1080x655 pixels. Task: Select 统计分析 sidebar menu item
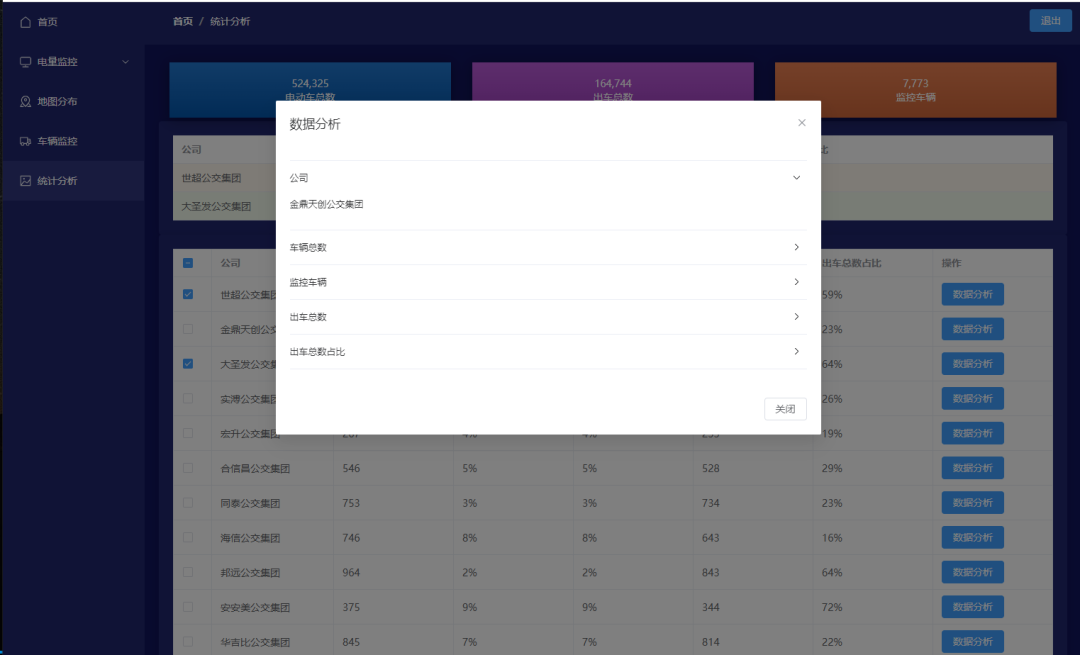72,180
